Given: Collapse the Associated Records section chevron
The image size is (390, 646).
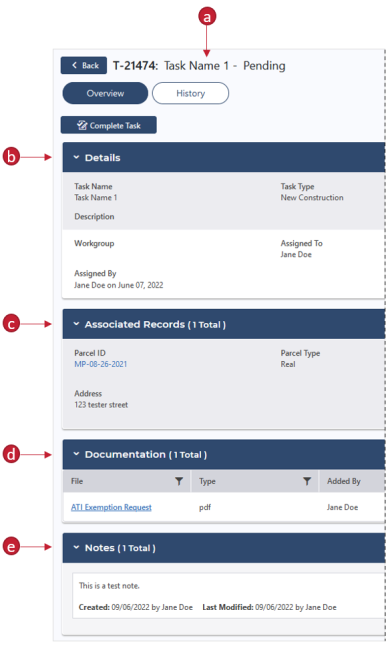Looking at the screenshot, I should coord(76,324).
